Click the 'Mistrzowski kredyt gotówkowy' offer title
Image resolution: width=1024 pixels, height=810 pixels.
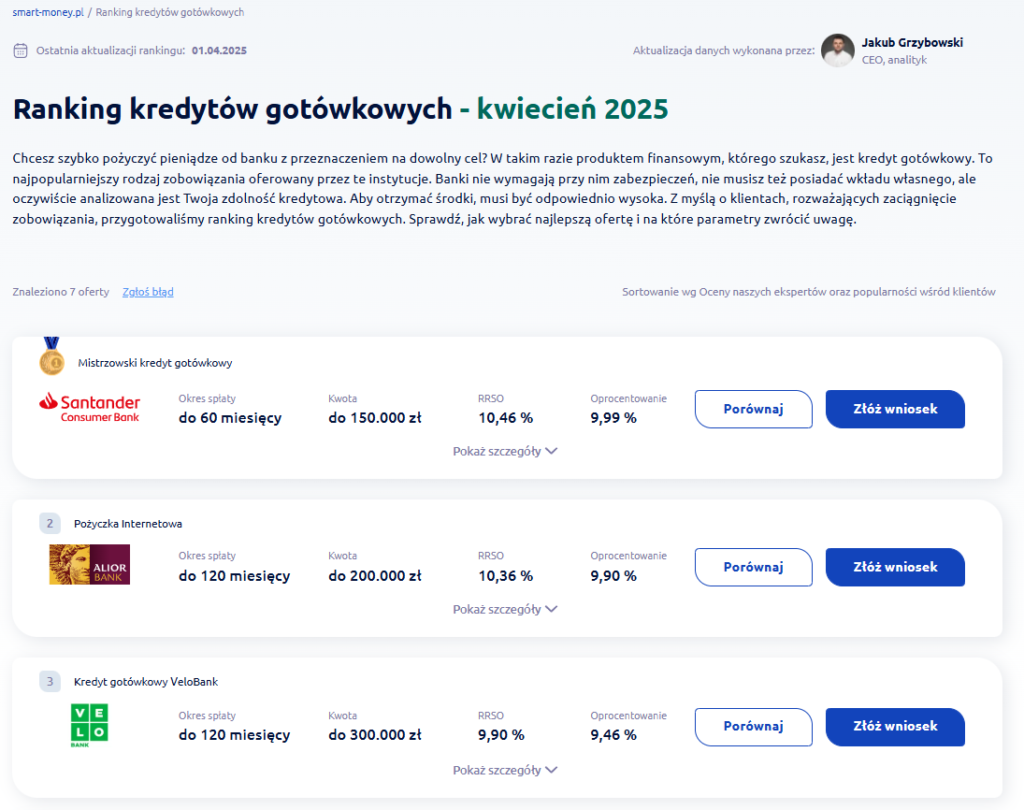coord(155,363)
